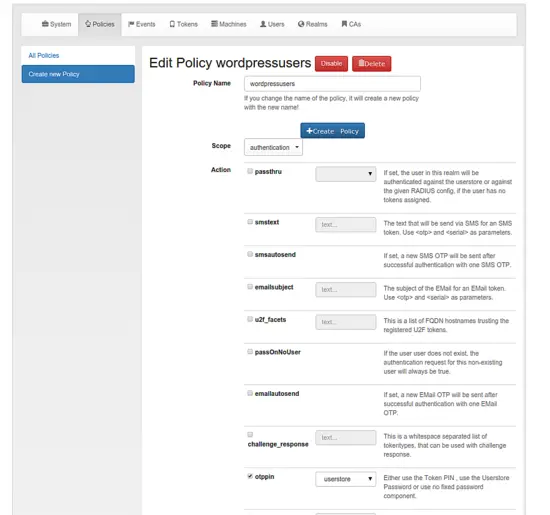Check the challenge_response checkbox
550x515 pixels.
click(250, 434)
